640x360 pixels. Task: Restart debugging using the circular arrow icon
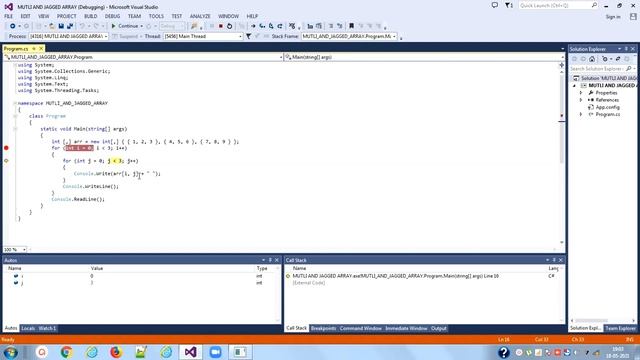pyautogui.click(x=229, y=26)
